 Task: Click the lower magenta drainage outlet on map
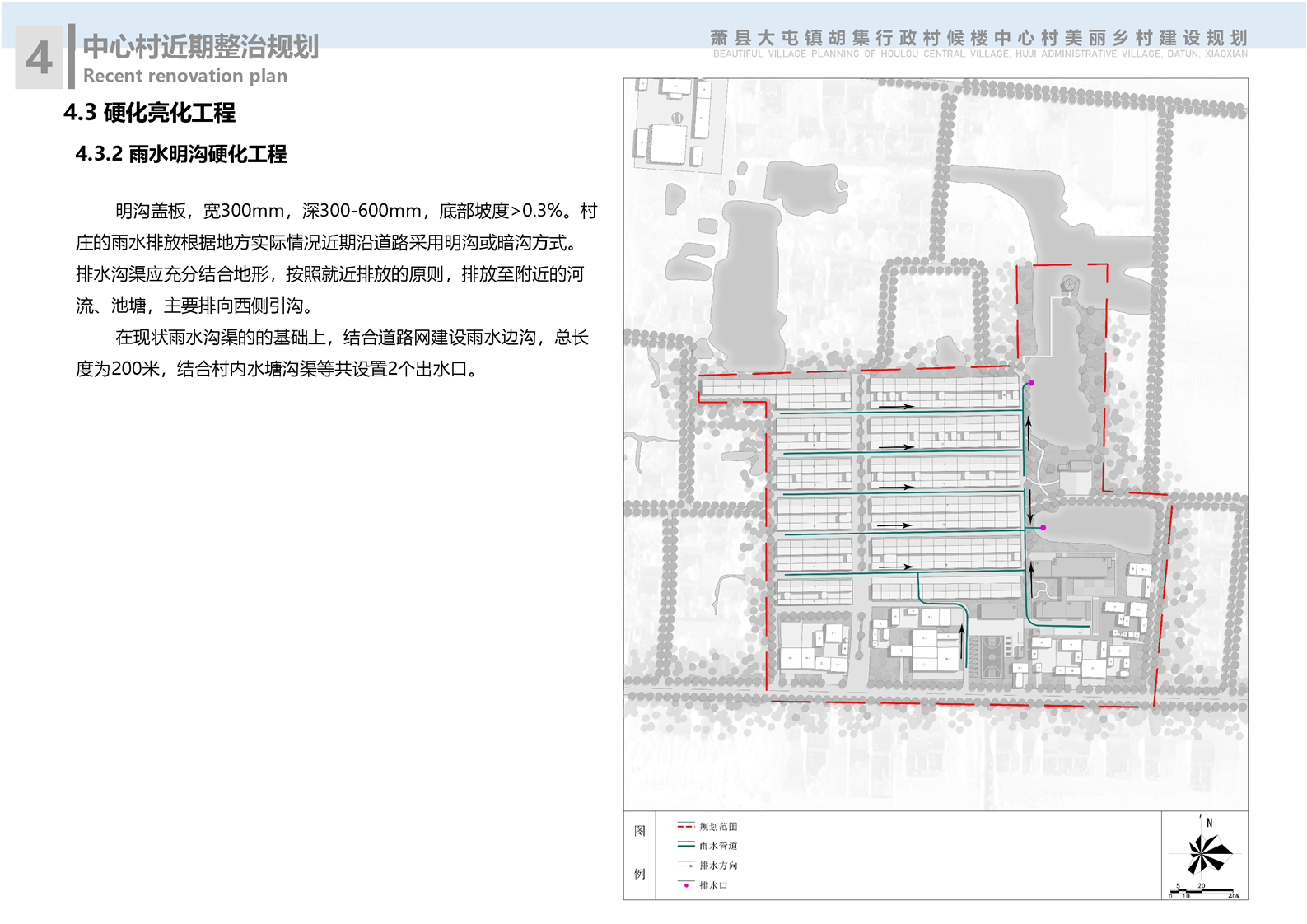[1043, 527]
